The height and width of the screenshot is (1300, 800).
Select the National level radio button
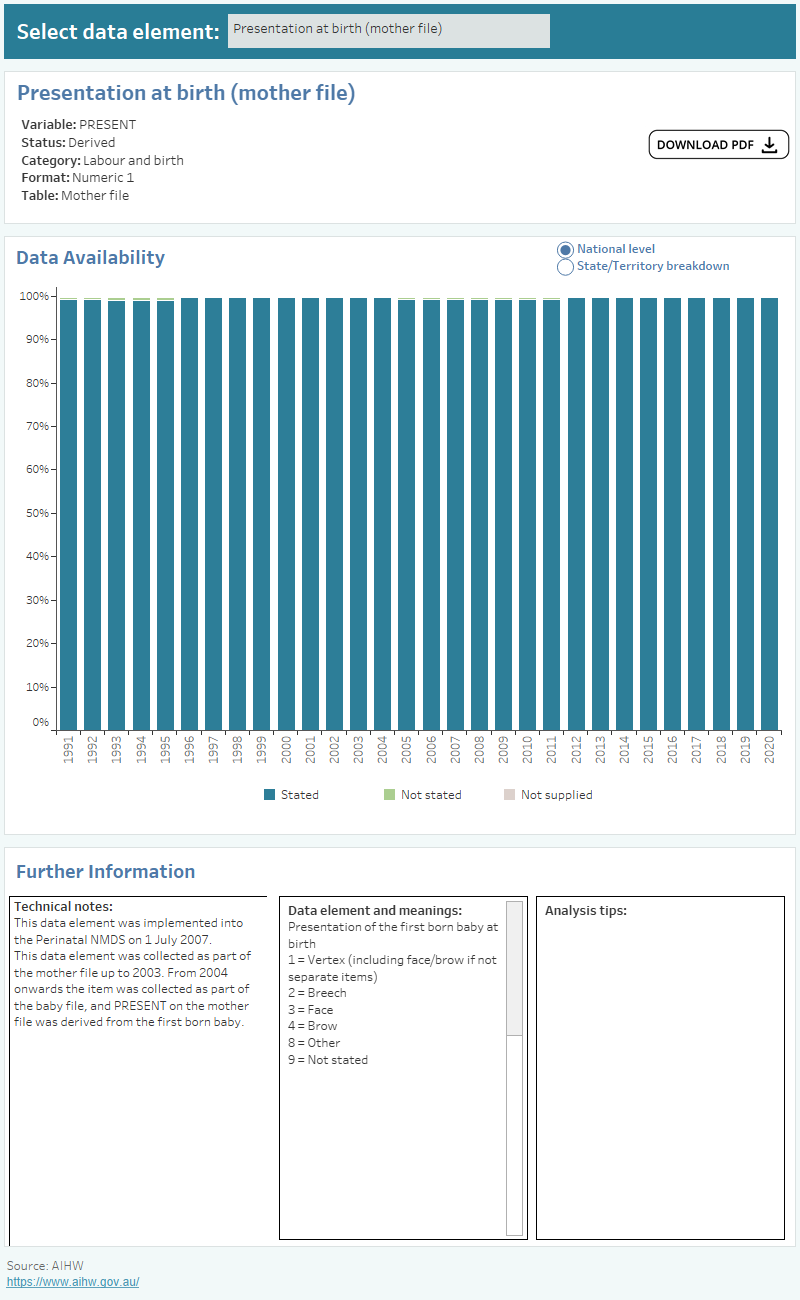566,249
